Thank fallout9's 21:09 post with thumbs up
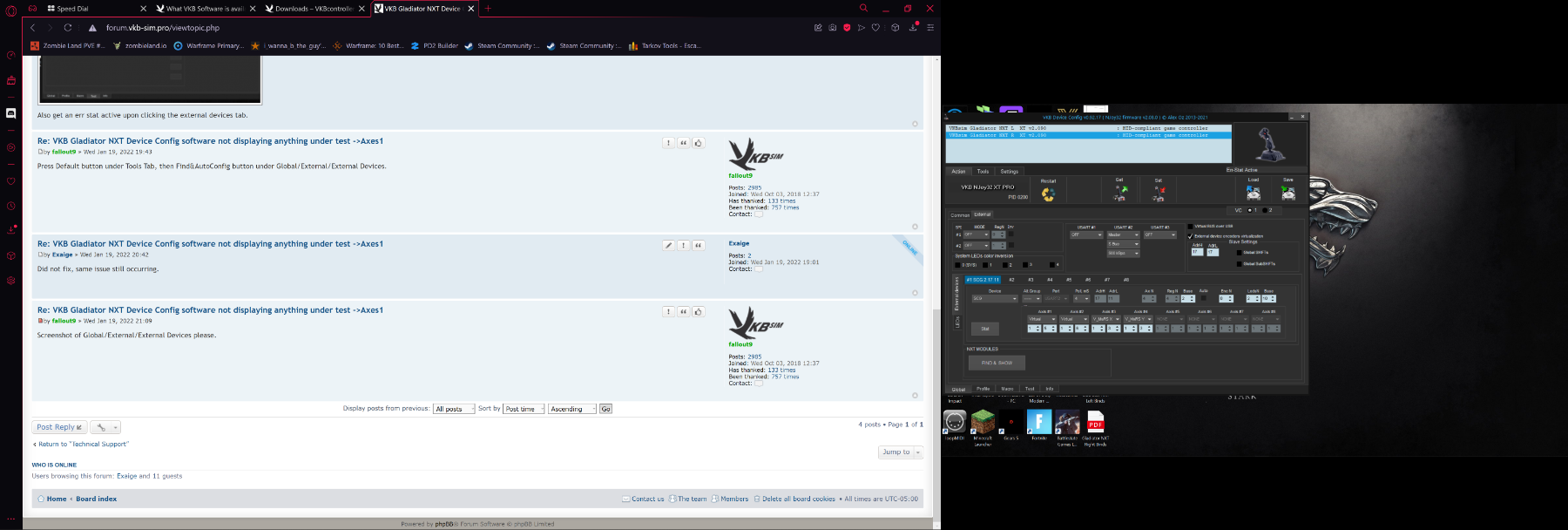The width and height of the screenshot is (1568, 530). 699,312
